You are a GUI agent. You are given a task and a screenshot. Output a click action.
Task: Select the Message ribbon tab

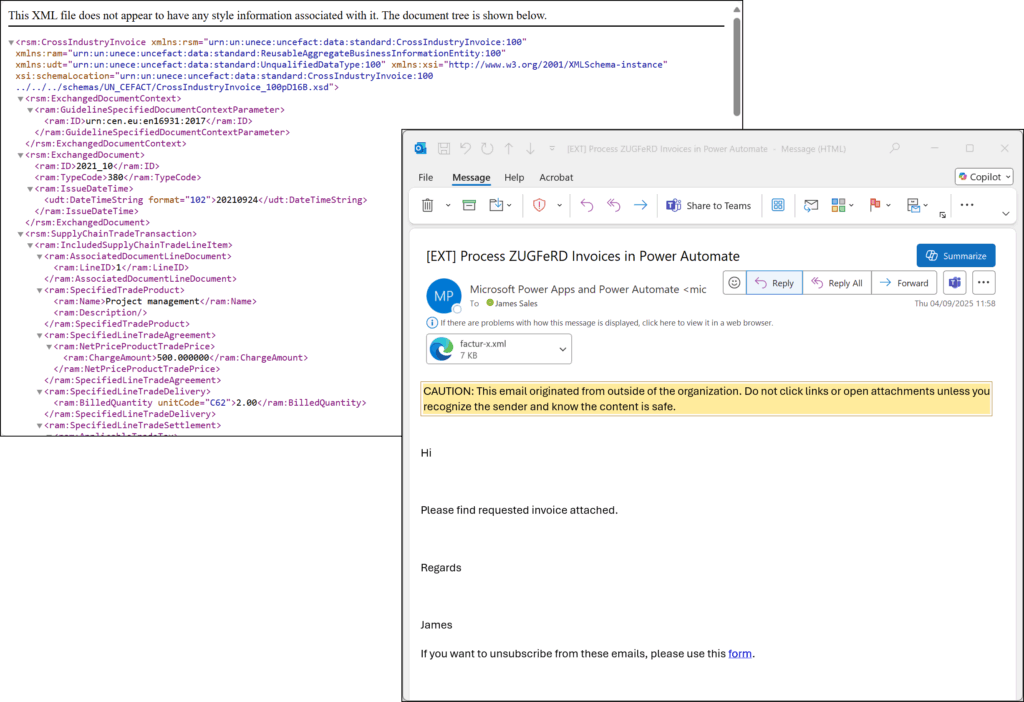pos(471,178)
